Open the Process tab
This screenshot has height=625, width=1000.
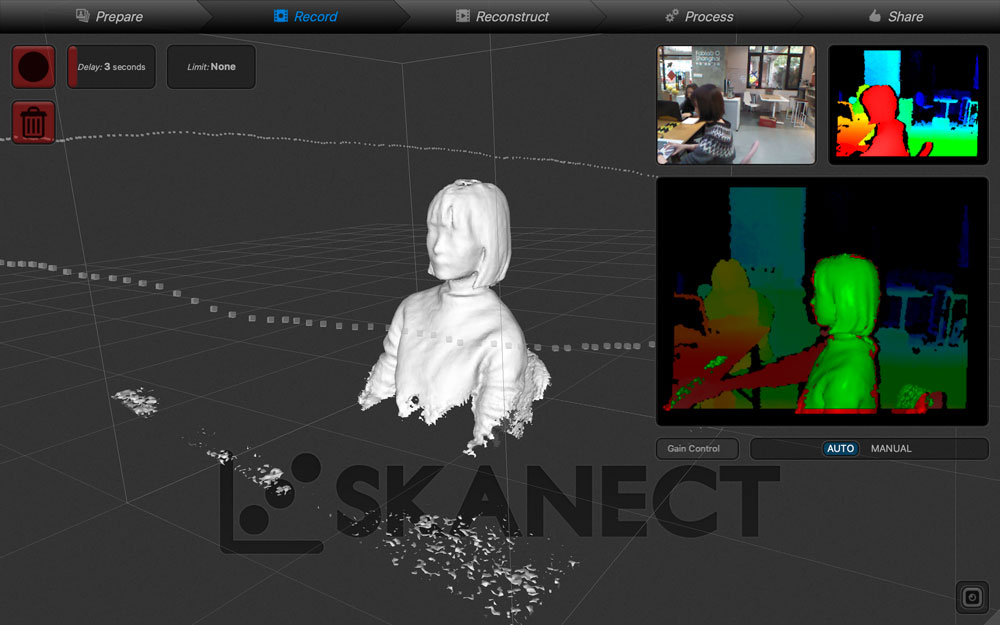pyautogui.click(x=699, y=16)
